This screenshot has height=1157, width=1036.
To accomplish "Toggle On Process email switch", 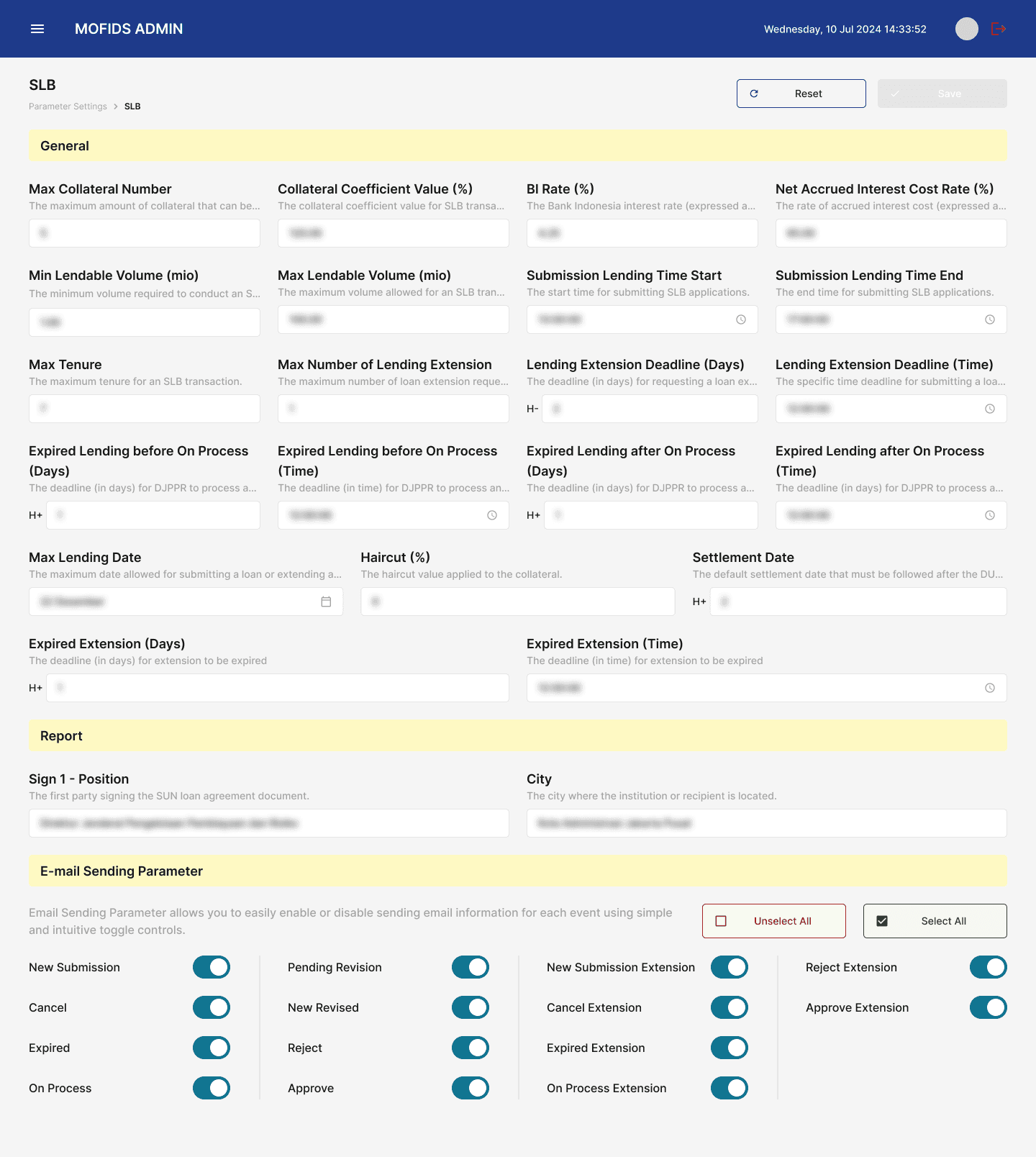I will click(212, 1088).
